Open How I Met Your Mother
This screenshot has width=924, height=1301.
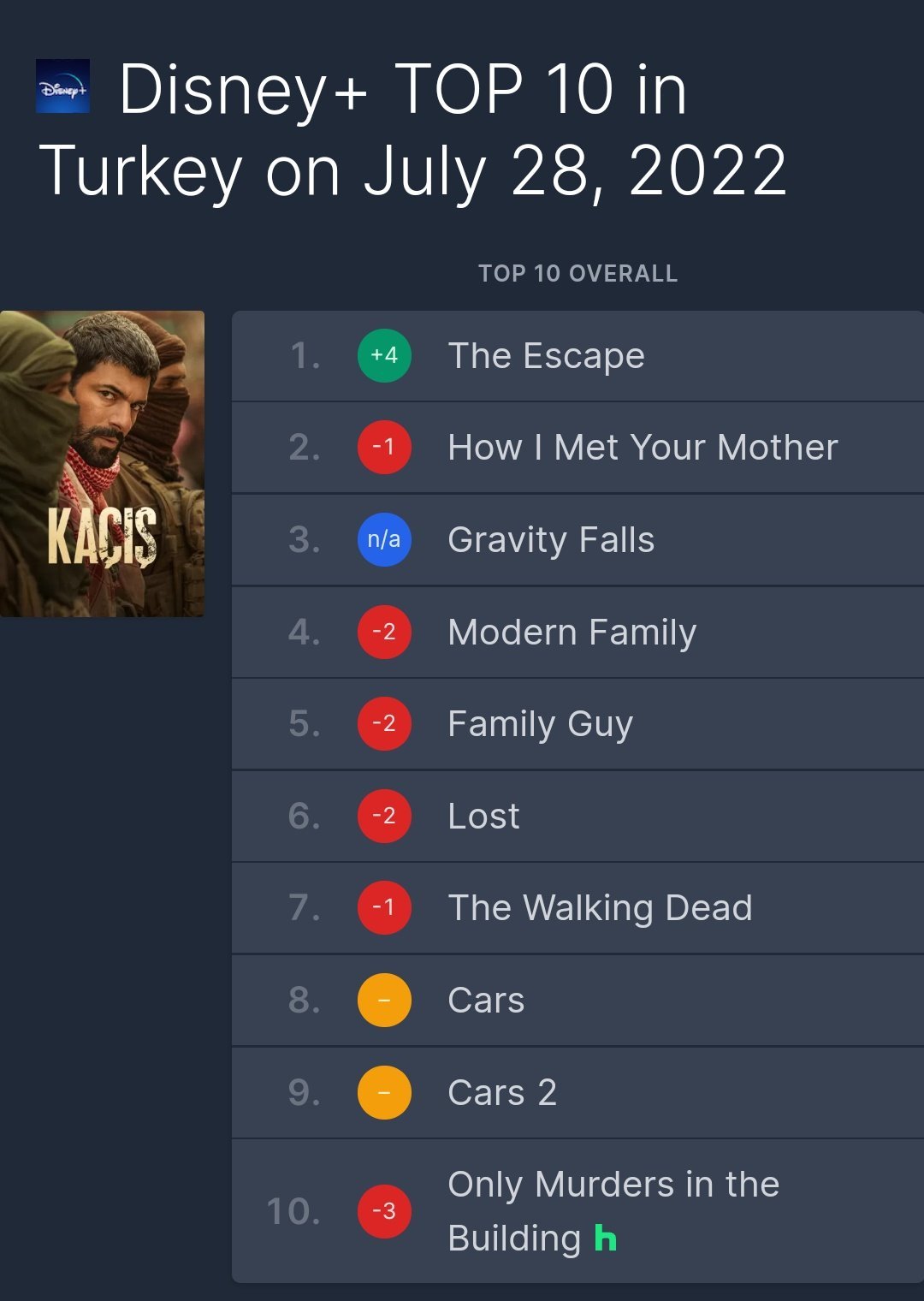click(643, 448)
